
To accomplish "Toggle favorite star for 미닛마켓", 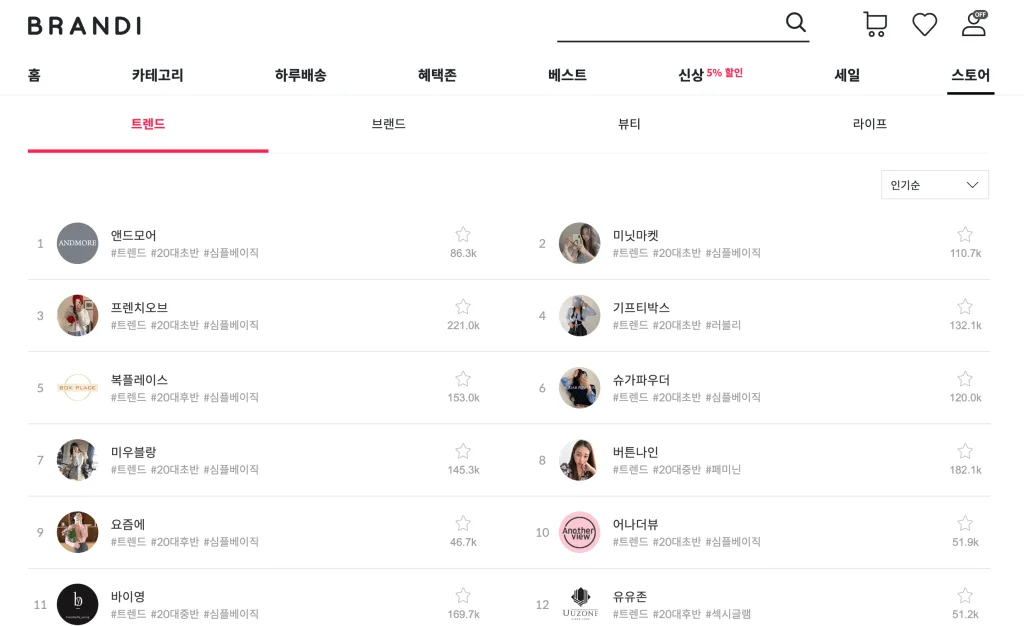I will click(x=965, y=234).
